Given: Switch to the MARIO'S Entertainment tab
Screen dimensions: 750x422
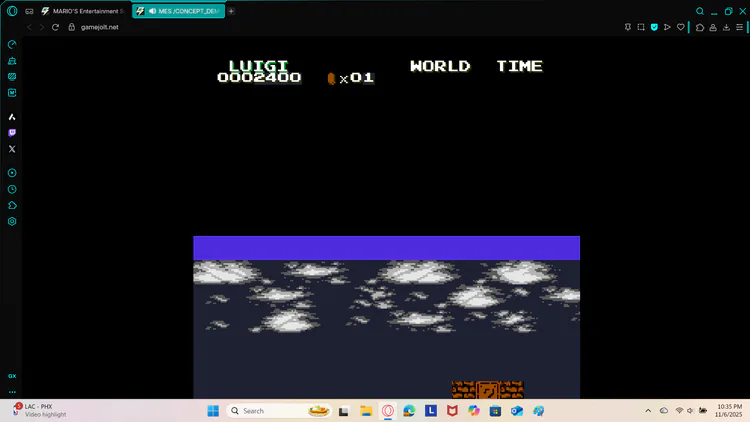Looking at the screenshot, I should tap(82, 11).
